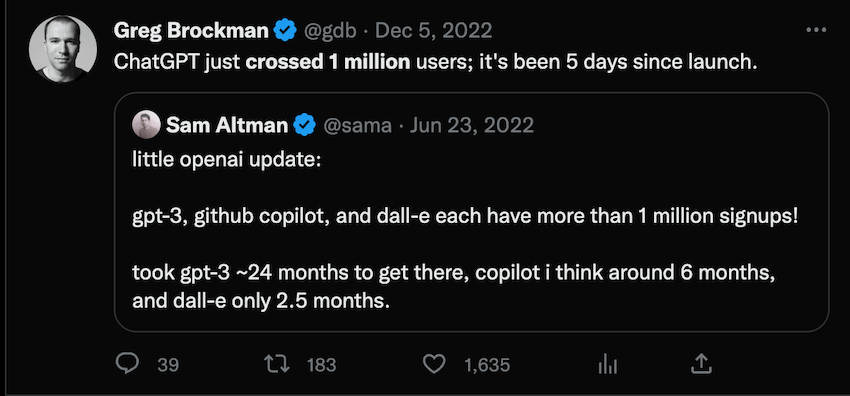View the 1,635 likes count

click(487, 365)
